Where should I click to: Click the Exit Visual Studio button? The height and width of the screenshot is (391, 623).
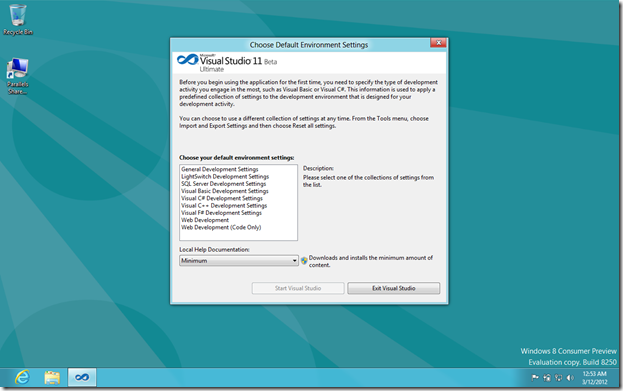(394, 288)
